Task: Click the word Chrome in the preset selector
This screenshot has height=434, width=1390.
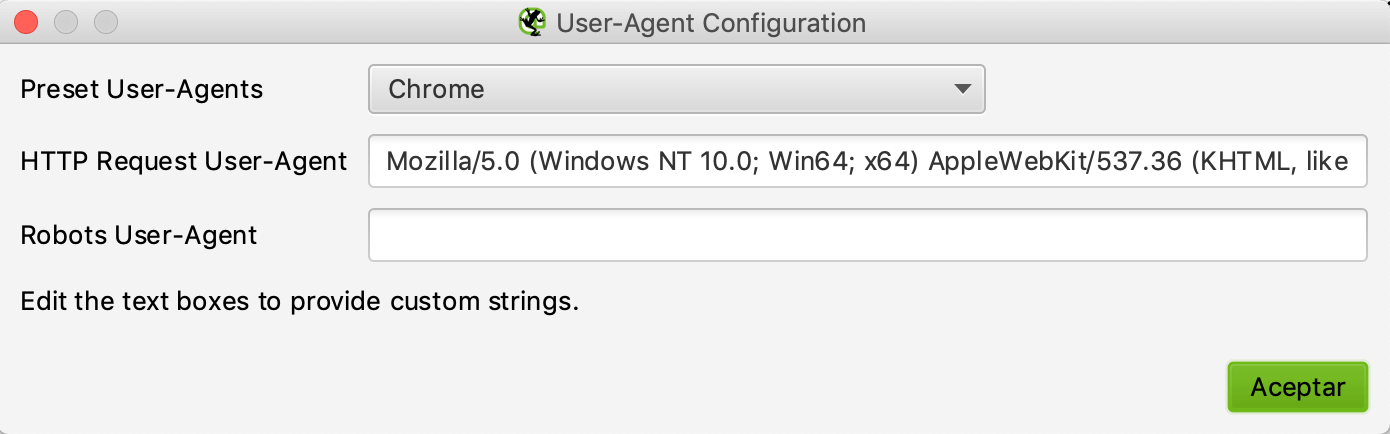Action: click(436, 89)
